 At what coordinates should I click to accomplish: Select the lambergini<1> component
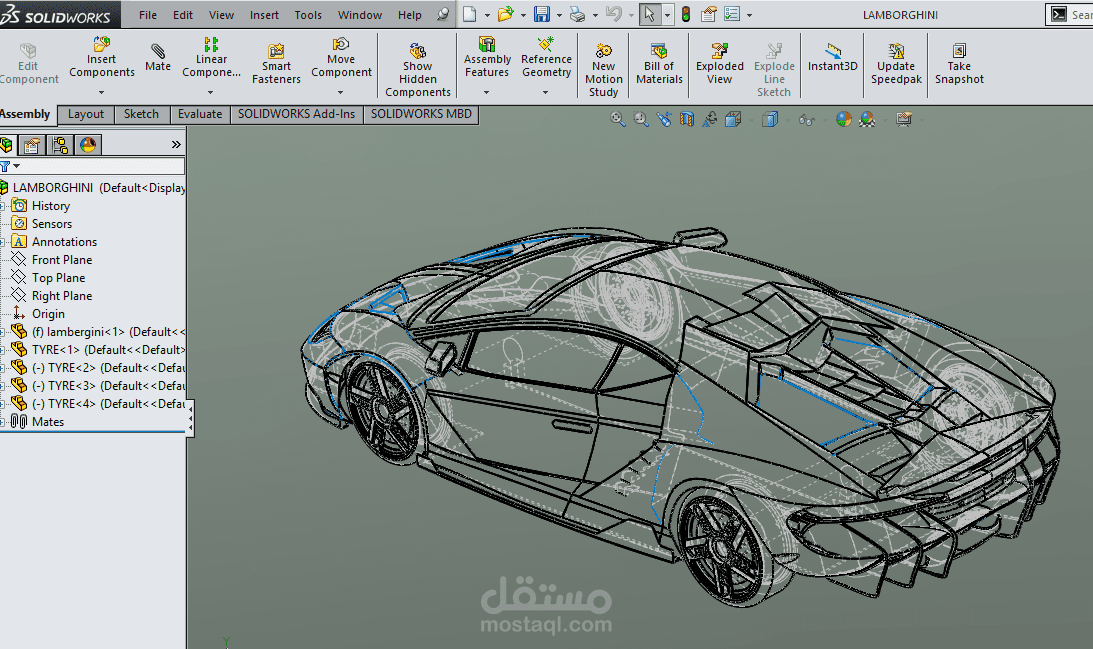[109, 332]
